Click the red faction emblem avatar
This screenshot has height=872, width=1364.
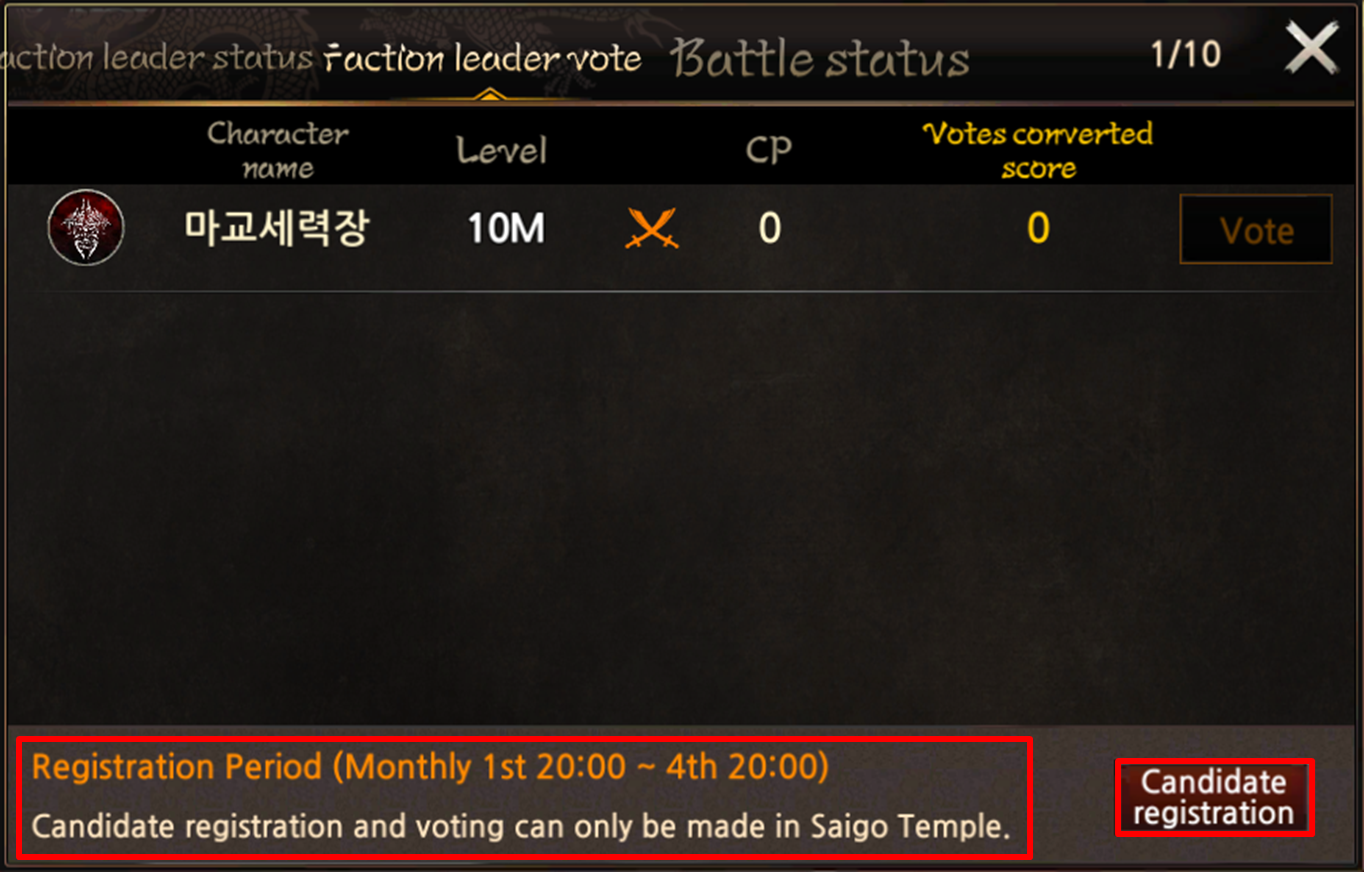(86, 228)
